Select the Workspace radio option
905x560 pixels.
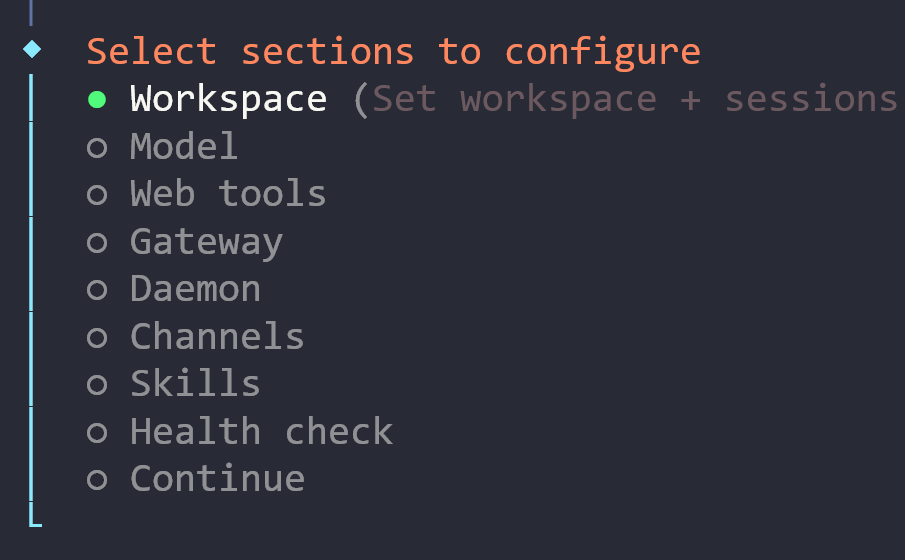(97, 99)
